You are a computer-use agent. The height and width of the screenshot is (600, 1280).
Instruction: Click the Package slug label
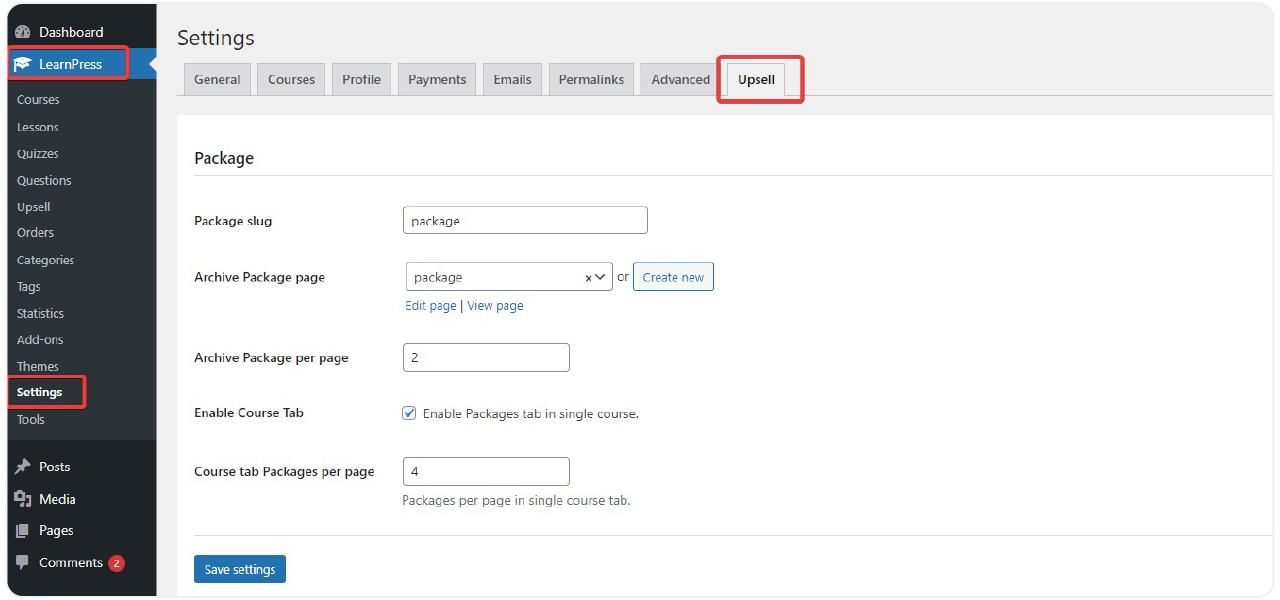tap(233, 221)
